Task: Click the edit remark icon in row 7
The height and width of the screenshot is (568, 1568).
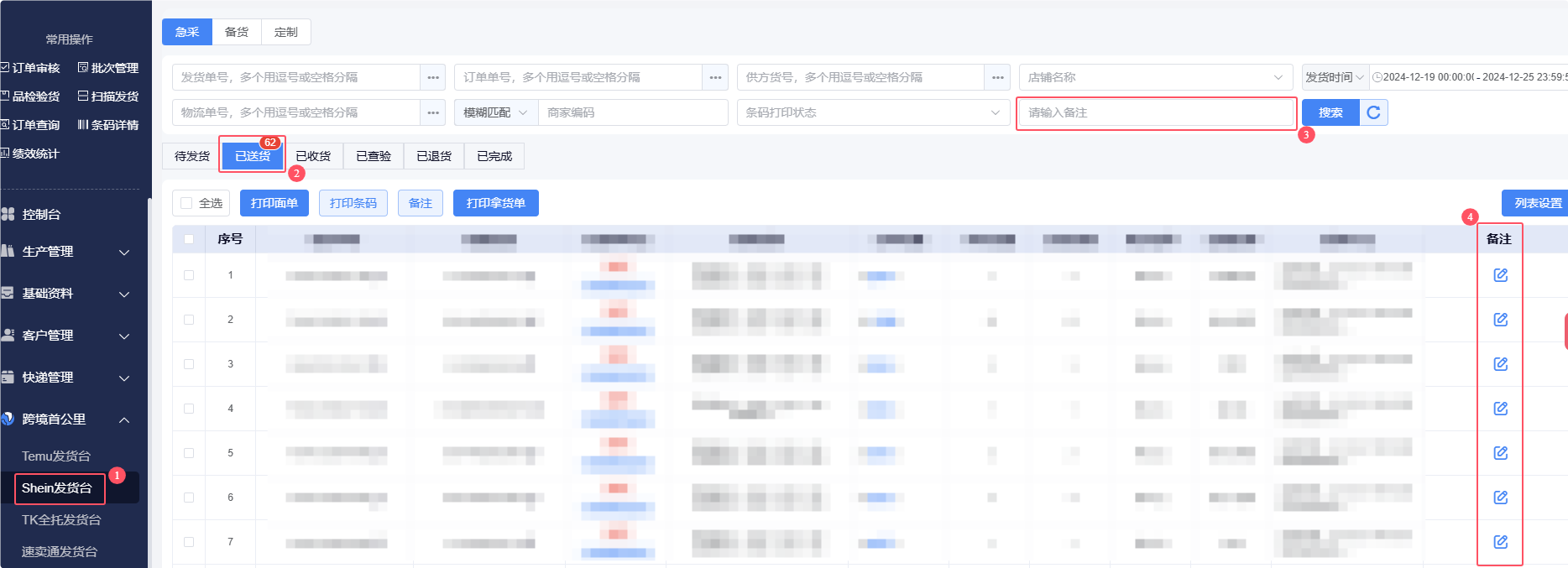Action: coord(1500,542)
